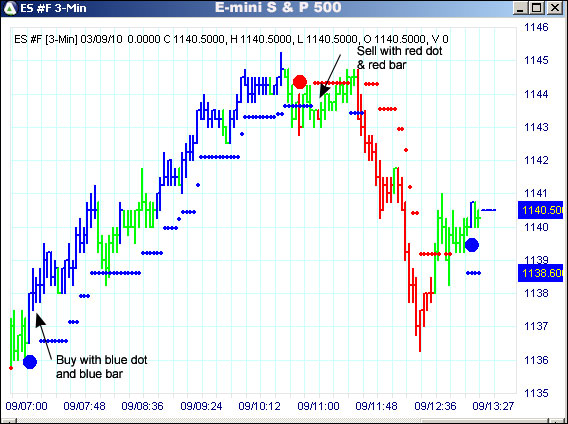Click the 1137 price axis label
The height and width of the screenshot is (424, 568).
(536, 326)
